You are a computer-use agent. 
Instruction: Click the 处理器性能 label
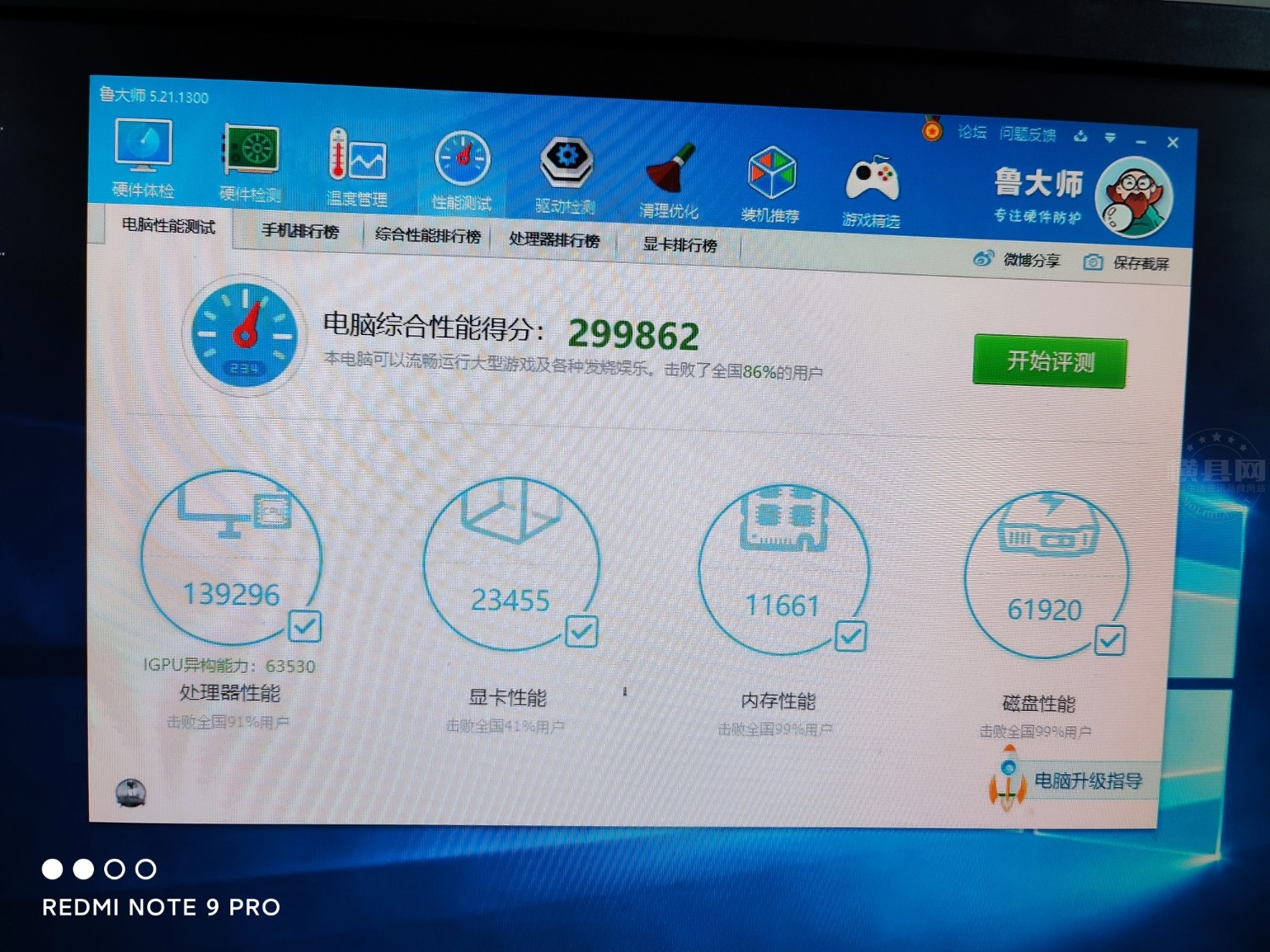click(x=229, y=692)
